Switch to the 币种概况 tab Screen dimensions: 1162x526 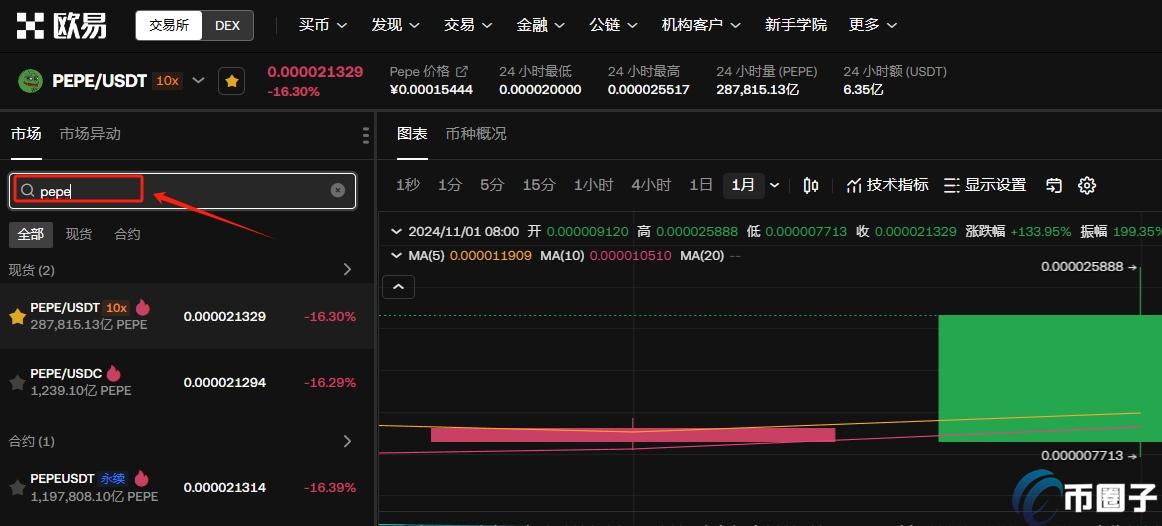click(x=475, y=133)
